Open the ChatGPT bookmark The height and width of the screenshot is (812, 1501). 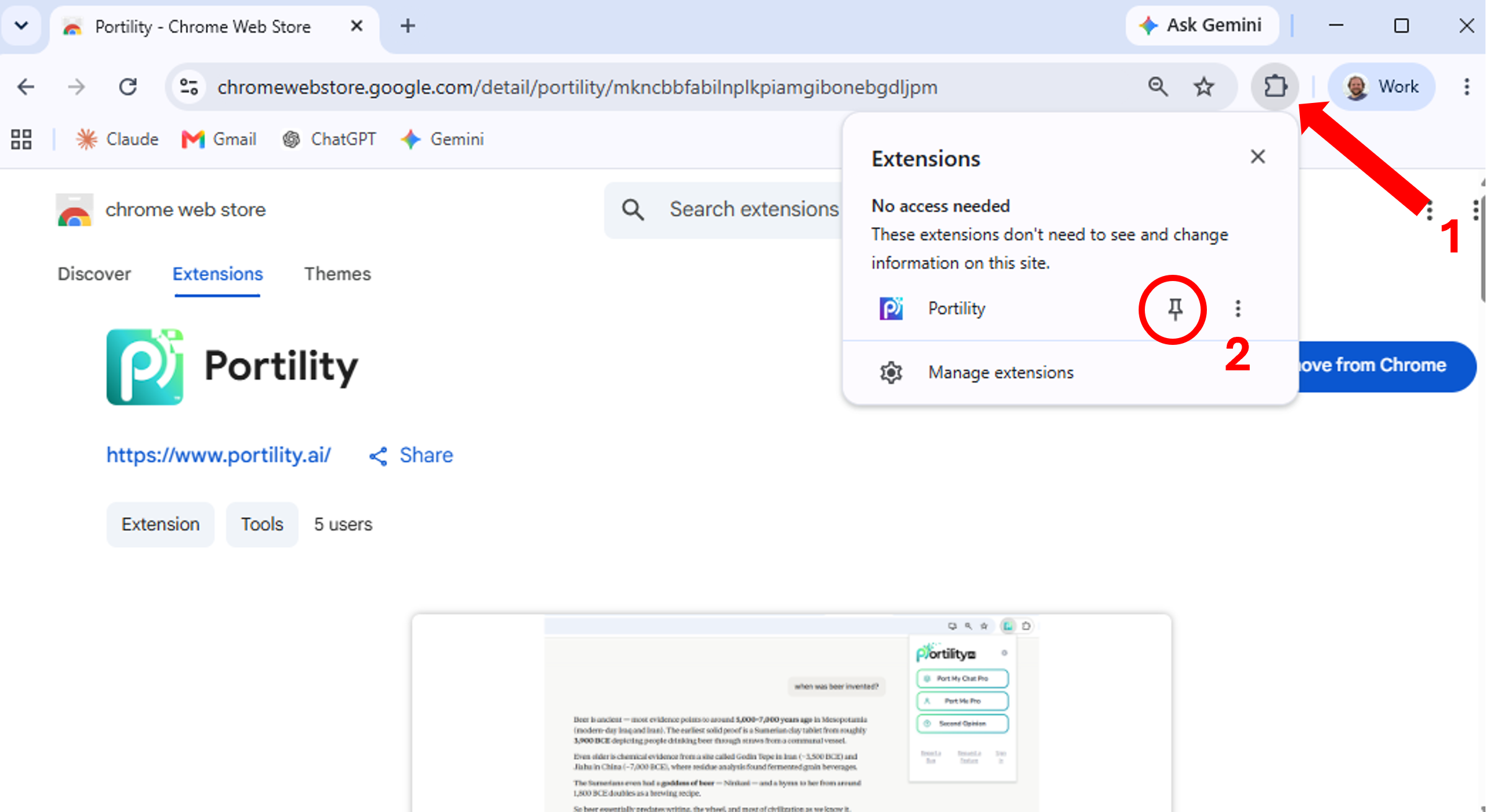[329, 140]
